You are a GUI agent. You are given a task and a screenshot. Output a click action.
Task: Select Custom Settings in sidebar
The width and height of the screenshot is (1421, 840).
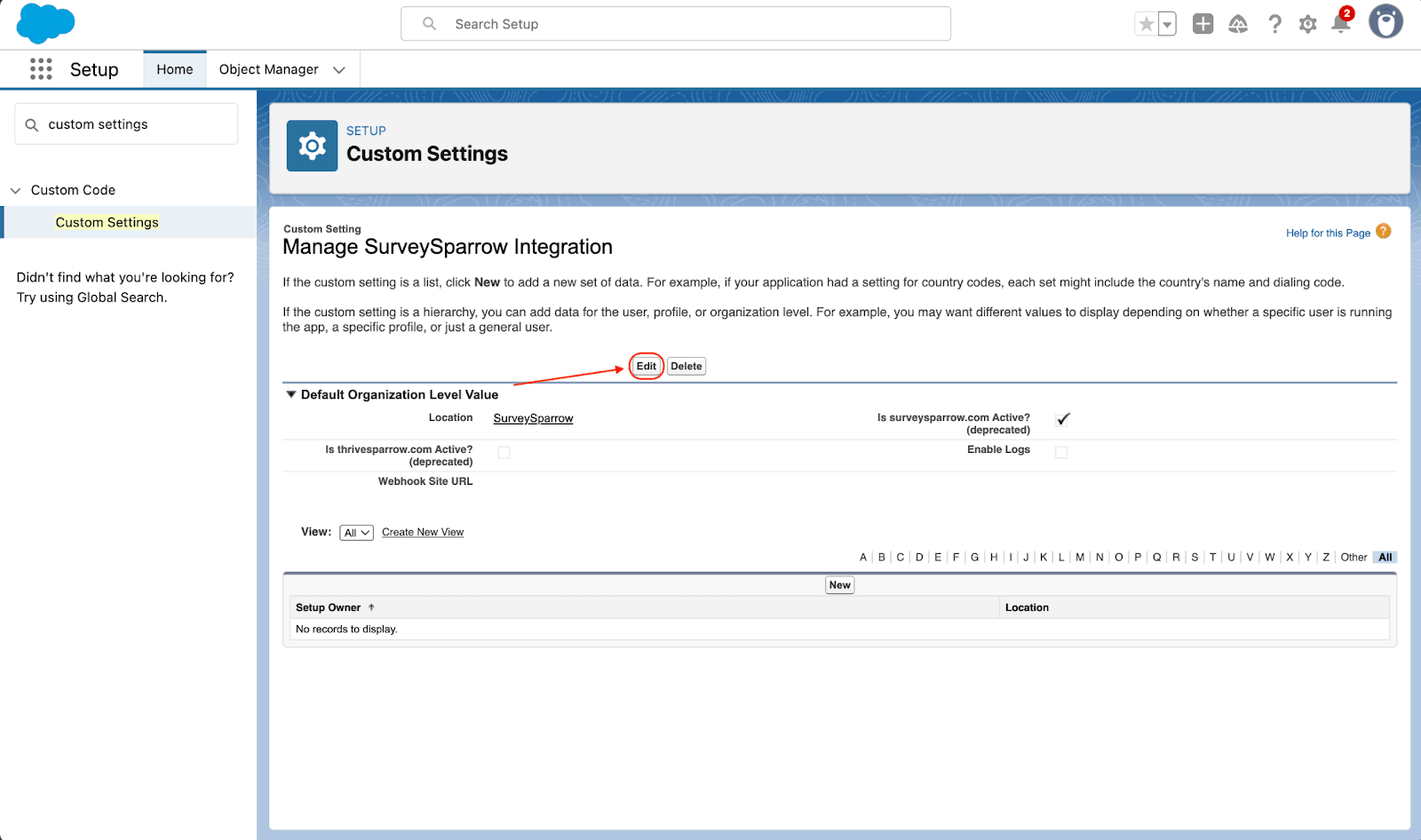107,222
